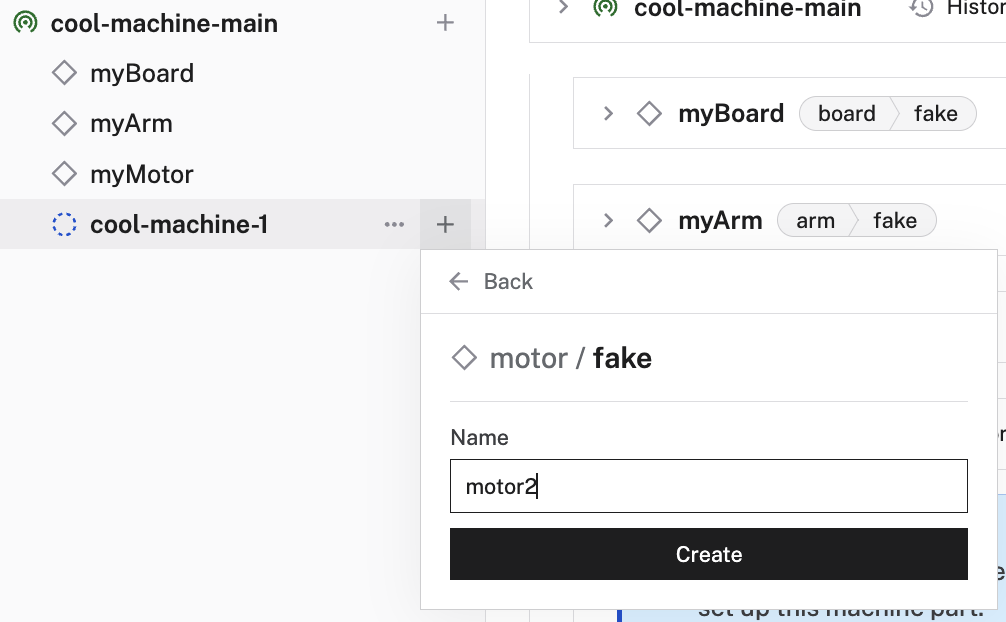Open the three-dot menu on cool-machine-1

[394, 224]
